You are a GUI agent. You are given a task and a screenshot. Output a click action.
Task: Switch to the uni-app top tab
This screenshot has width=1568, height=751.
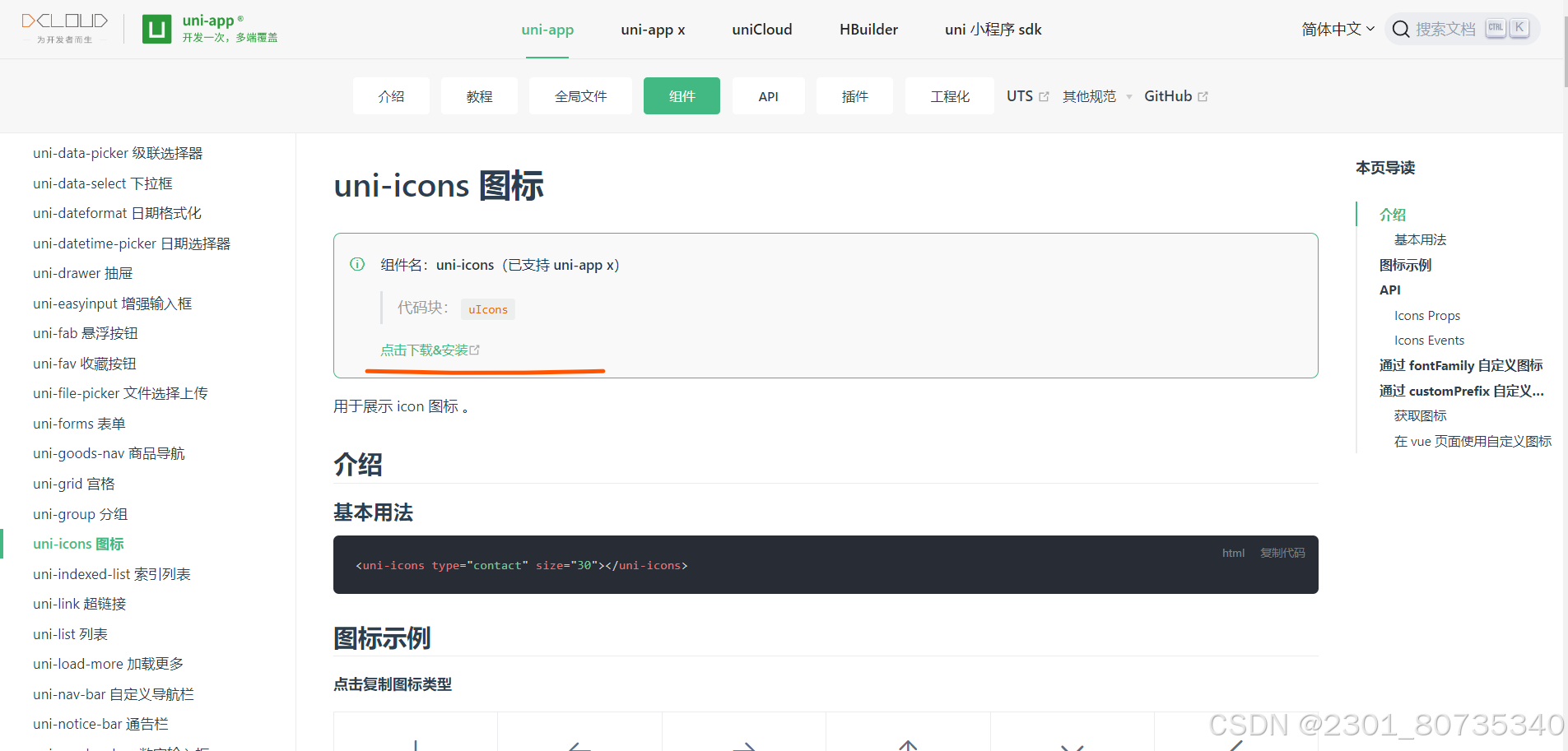tap(547, 30)
